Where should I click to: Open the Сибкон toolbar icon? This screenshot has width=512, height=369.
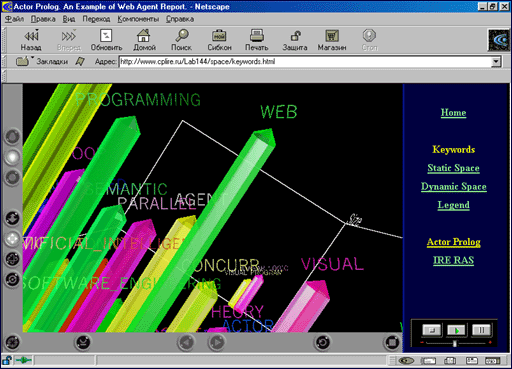click(x=219, y=36)
